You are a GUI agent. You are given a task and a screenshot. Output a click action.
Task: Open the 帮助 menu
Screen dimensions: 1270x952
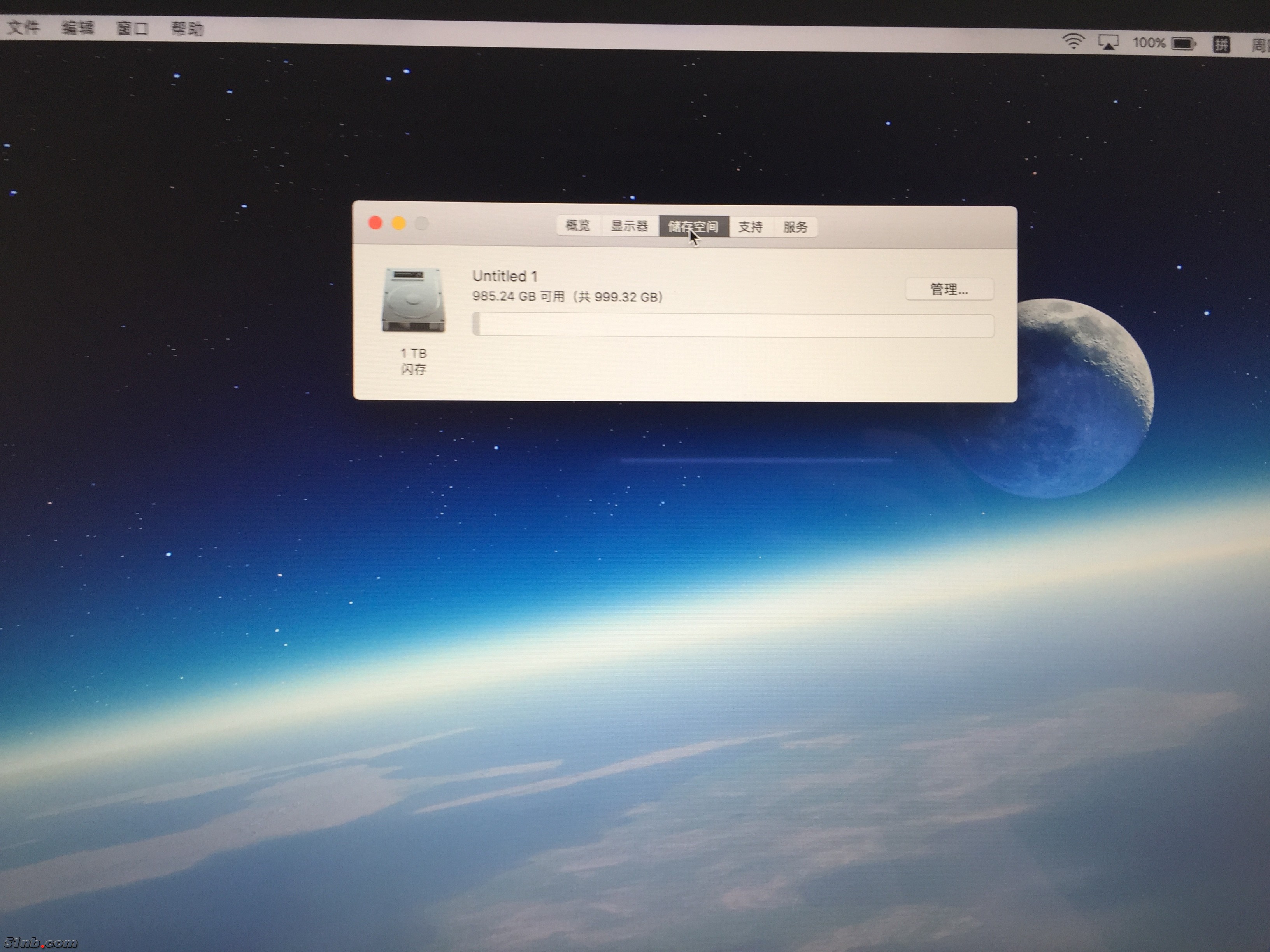187,29
